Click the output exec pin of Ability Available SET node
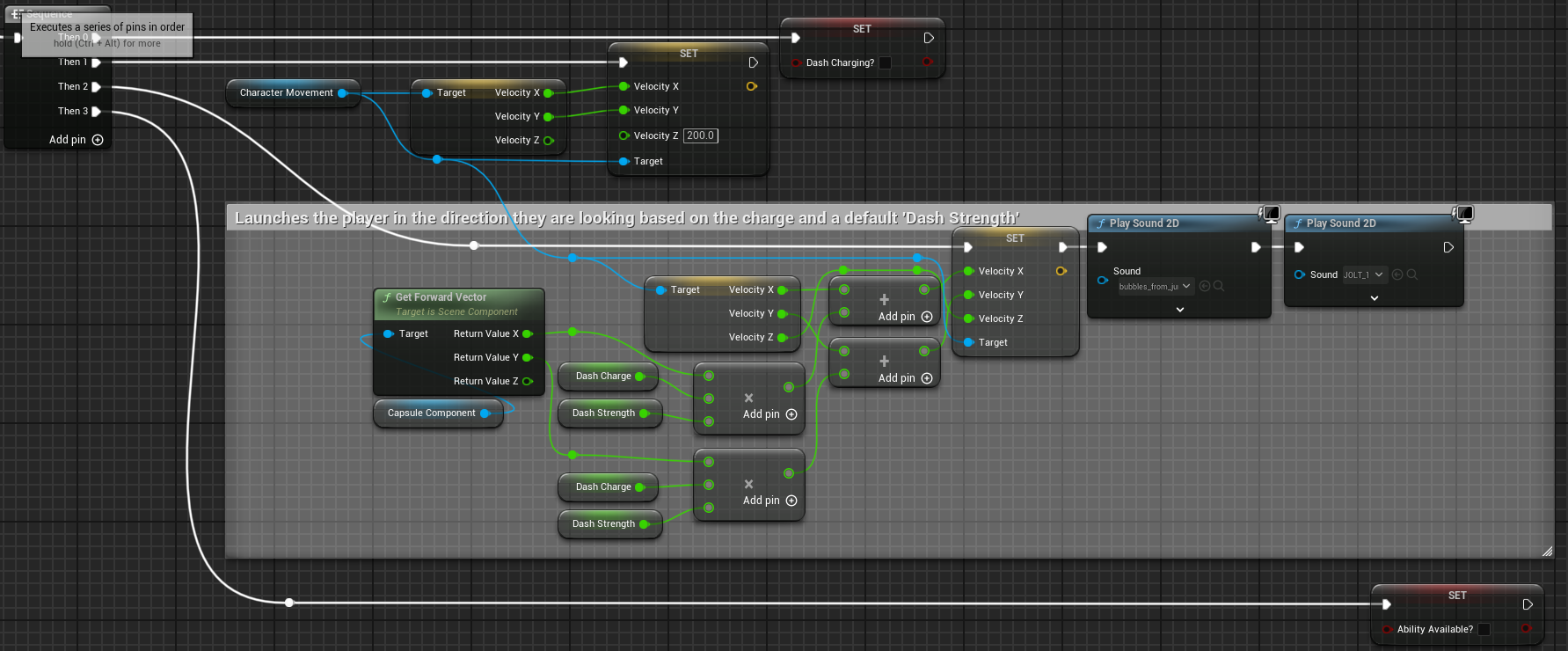Image resolution: width=1568 pixels, height=651 pixels. [1528, 604]
